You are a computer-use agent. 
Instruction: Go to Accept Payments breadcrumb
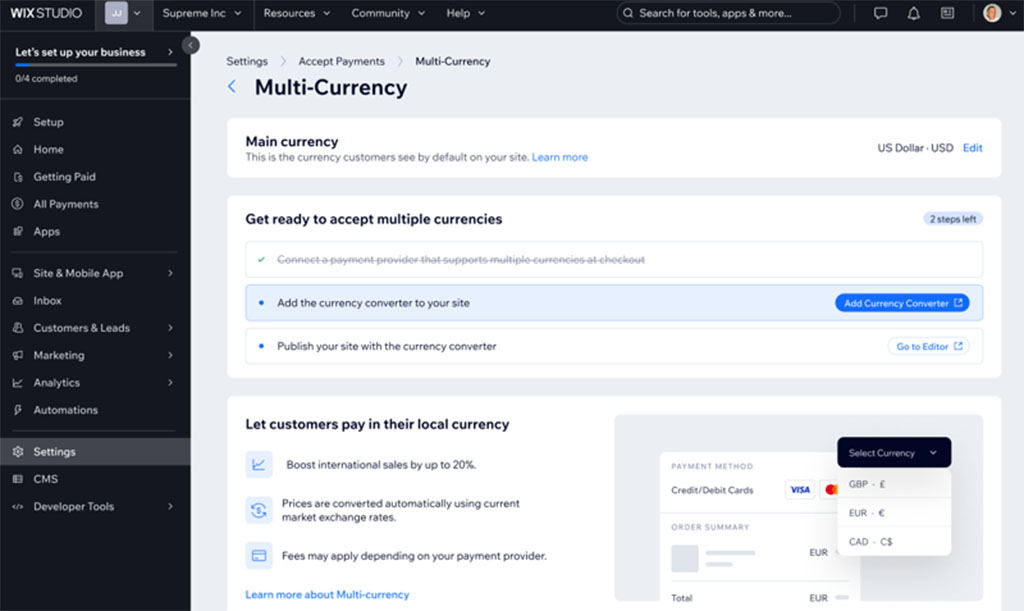click(x=342, y=61)
